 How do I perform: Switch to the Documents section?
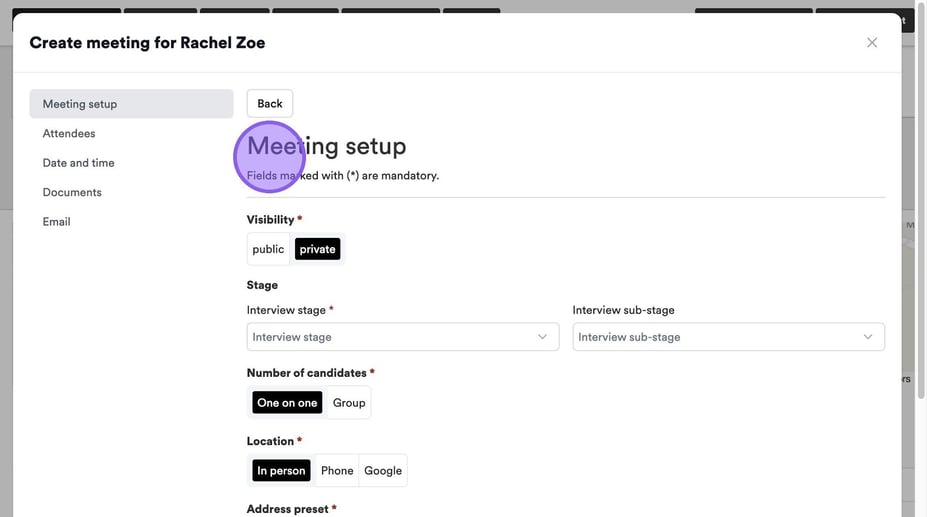point(72,192)
